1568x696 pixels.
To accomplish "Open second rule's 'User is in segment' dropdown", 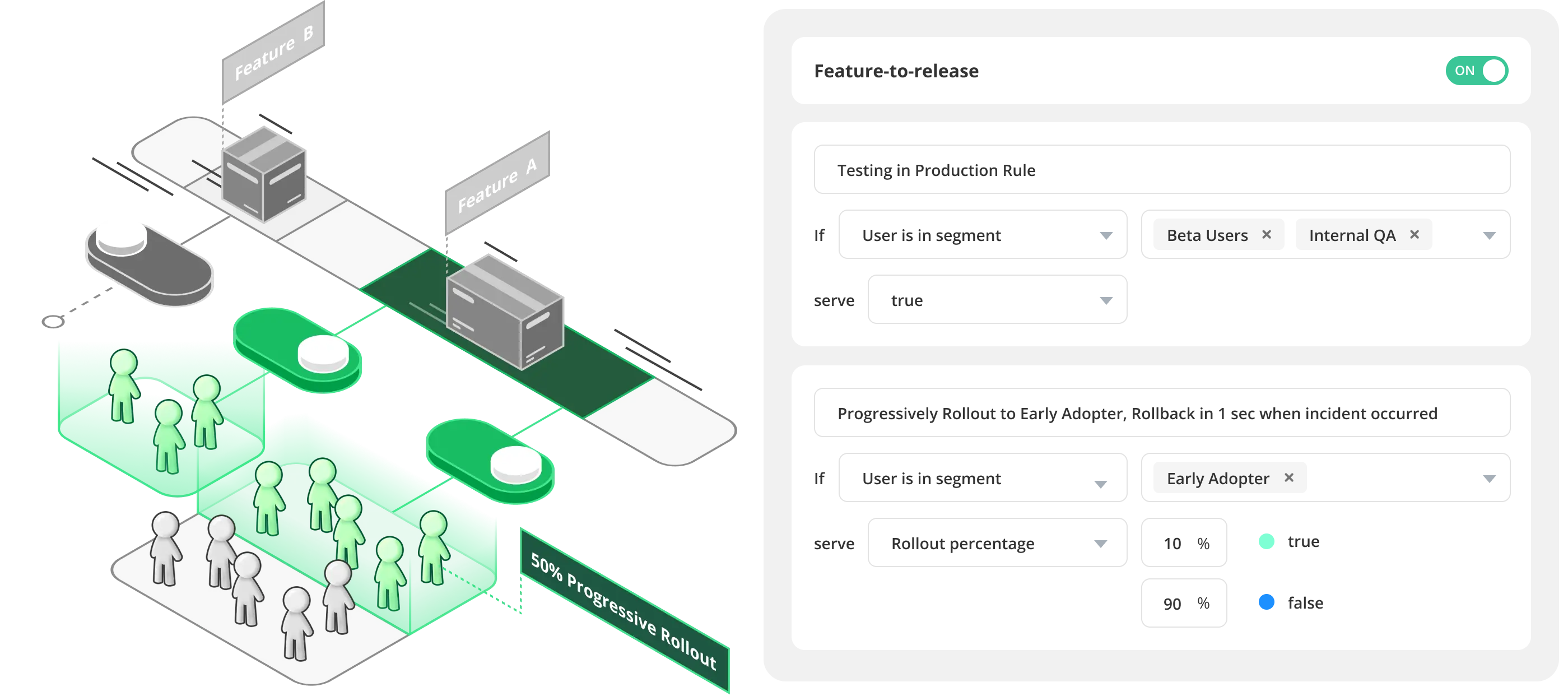I will tap(983, 478).
